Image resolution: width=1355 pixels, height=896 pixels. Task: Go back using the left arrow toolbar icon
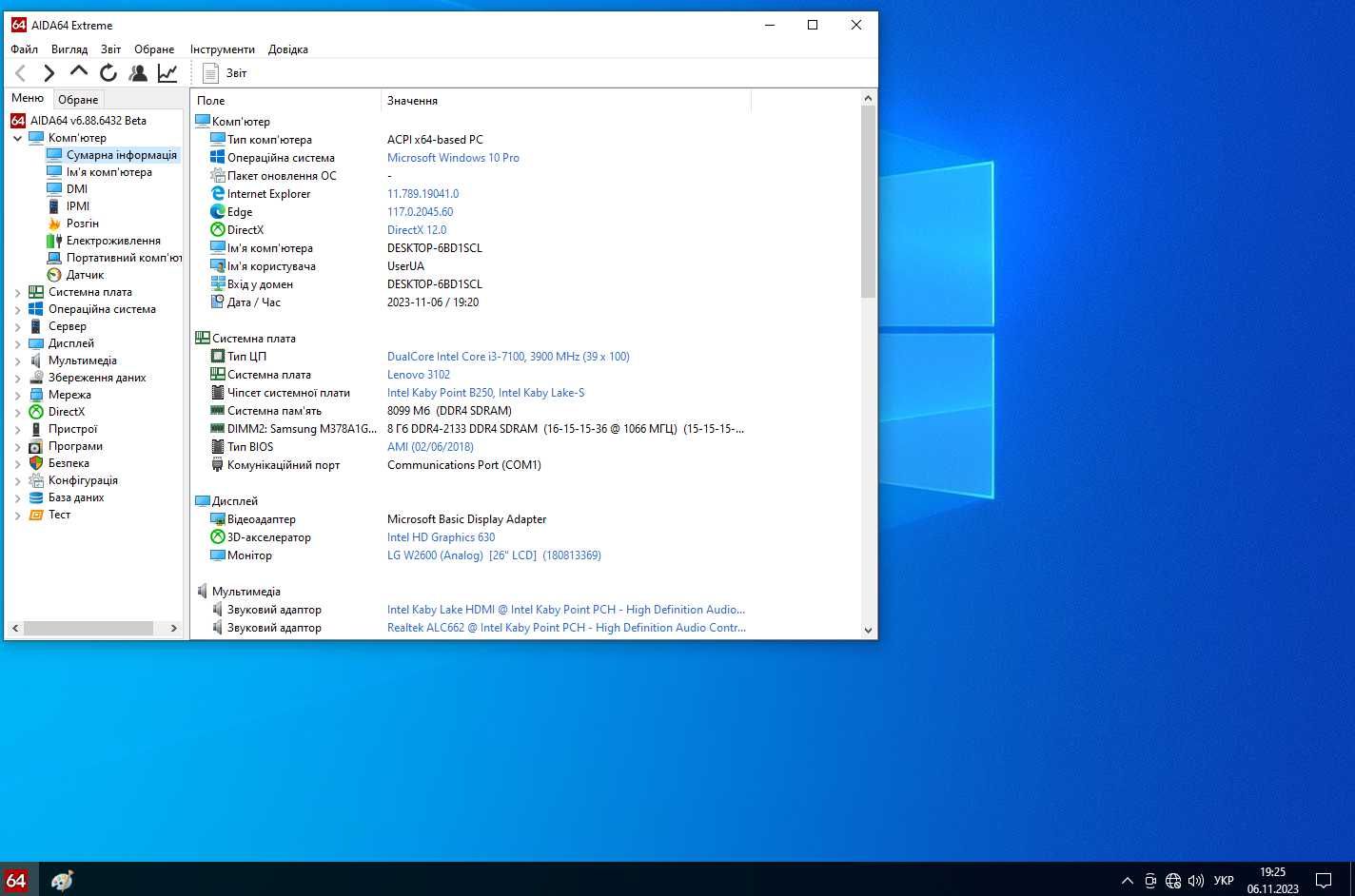click(x=20, y=73)
